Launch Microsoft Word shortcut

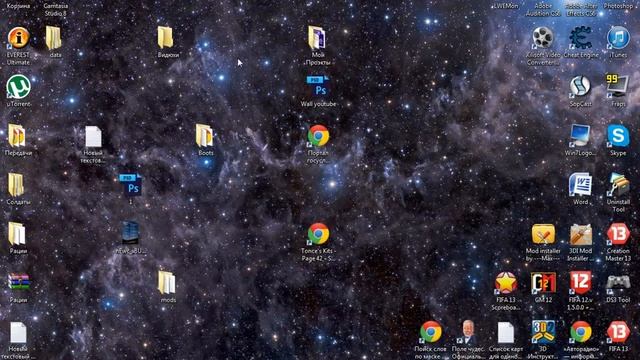(580, 185)
